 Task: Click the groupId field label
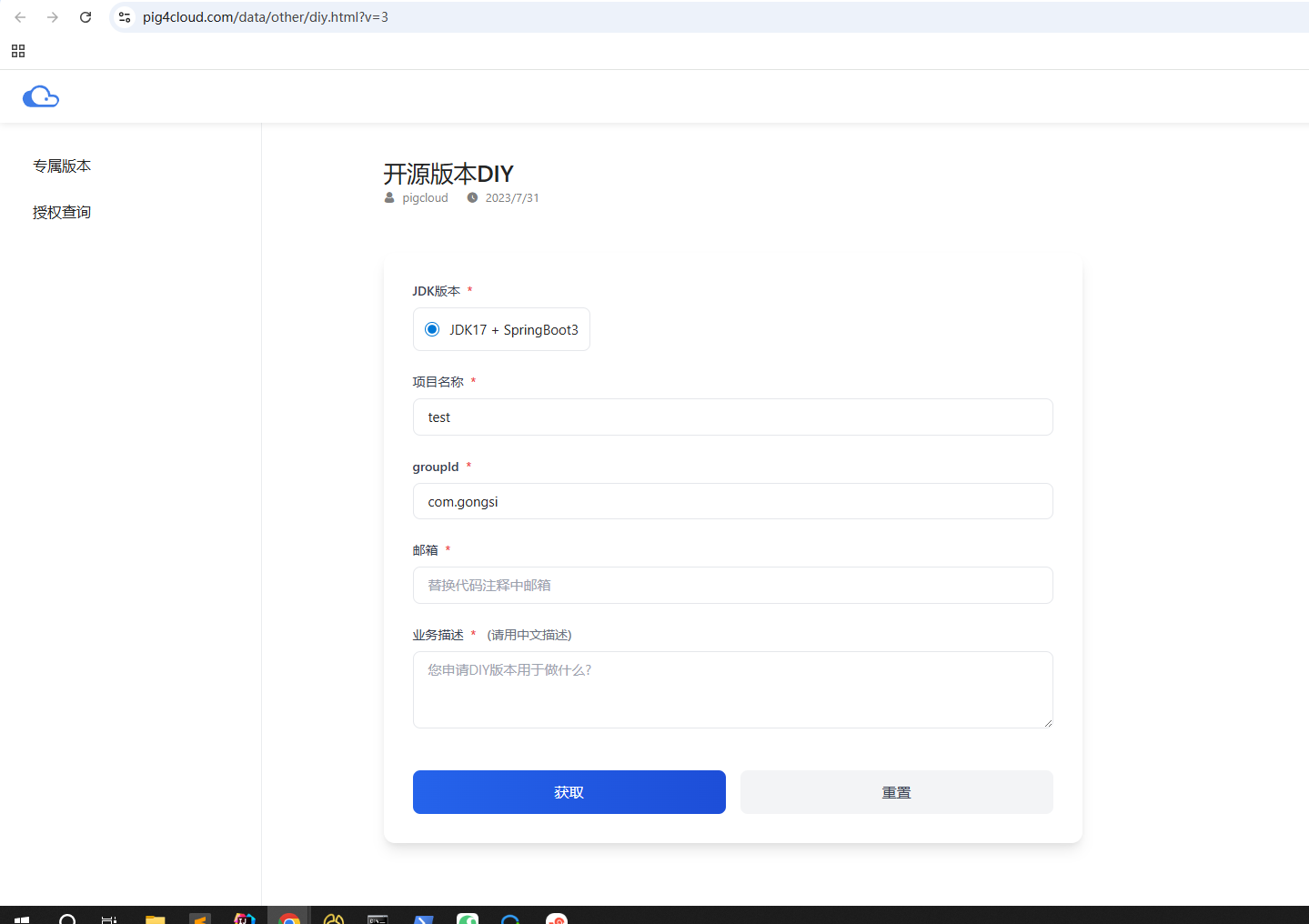coord(436,467)
